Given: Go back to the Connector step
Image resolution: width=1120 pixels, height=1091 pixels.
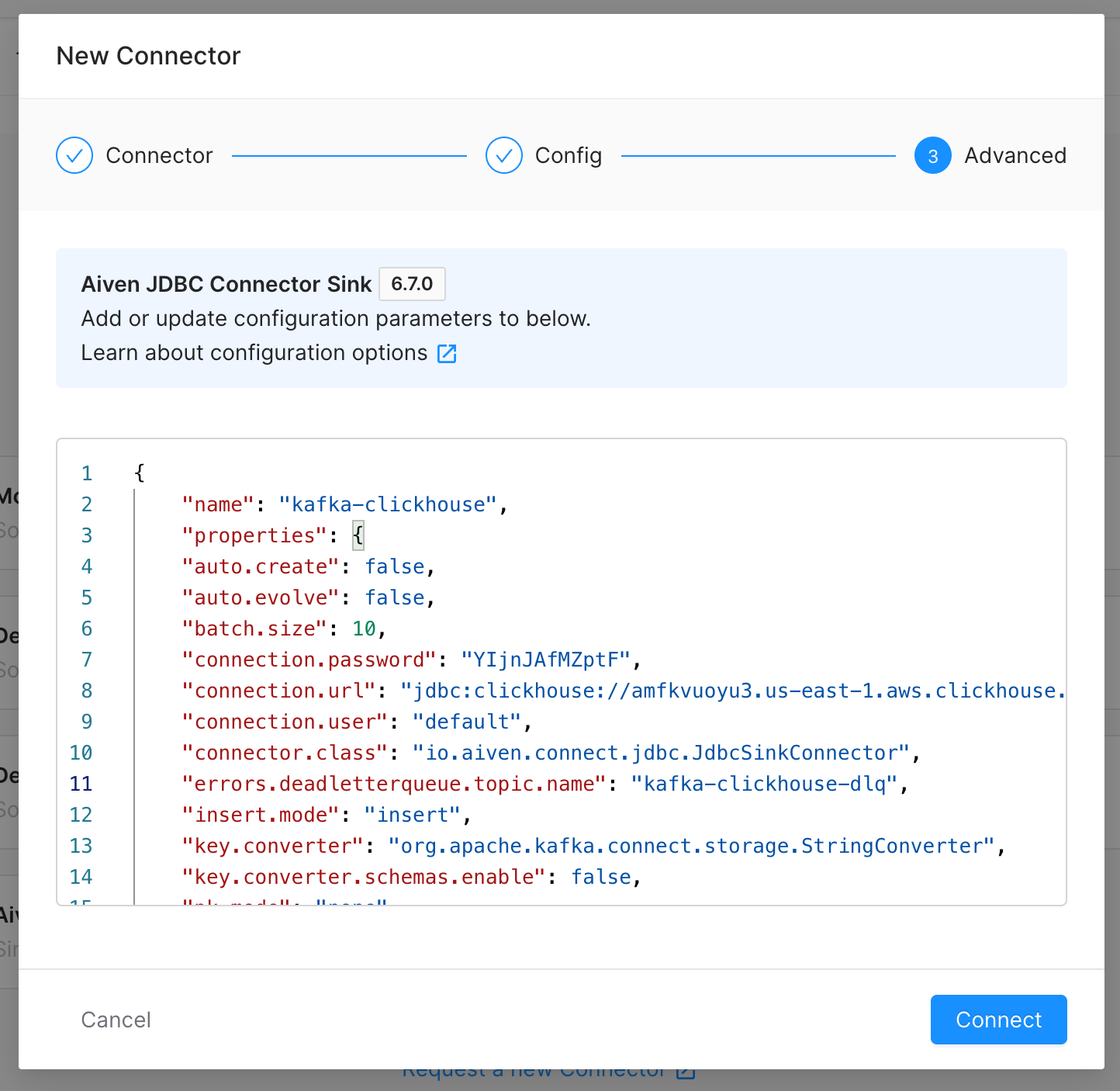Looking at the screenshot, I should click(x=159, y=156).
